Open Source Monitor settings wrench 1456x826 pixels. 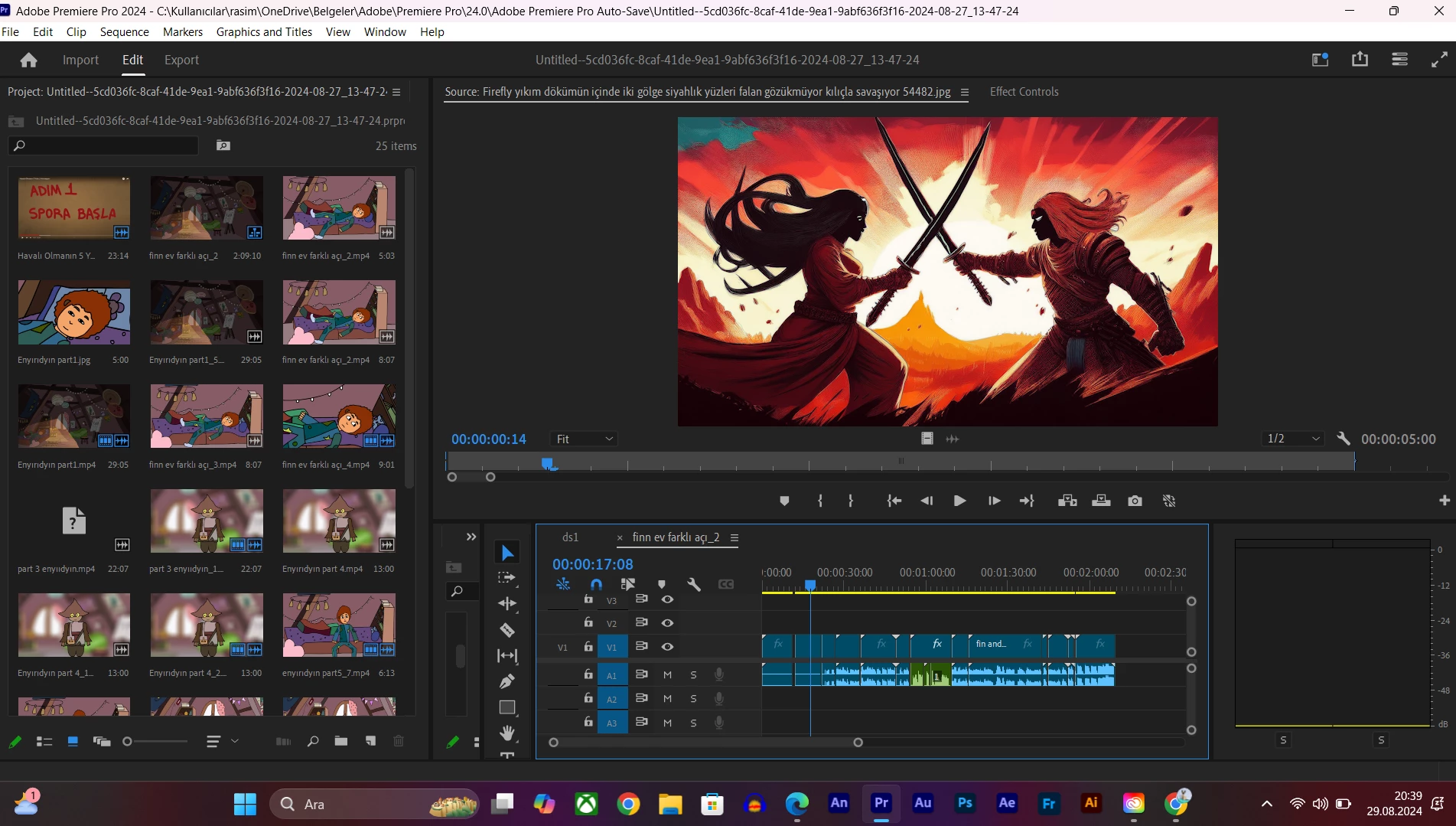[1343, 439]
